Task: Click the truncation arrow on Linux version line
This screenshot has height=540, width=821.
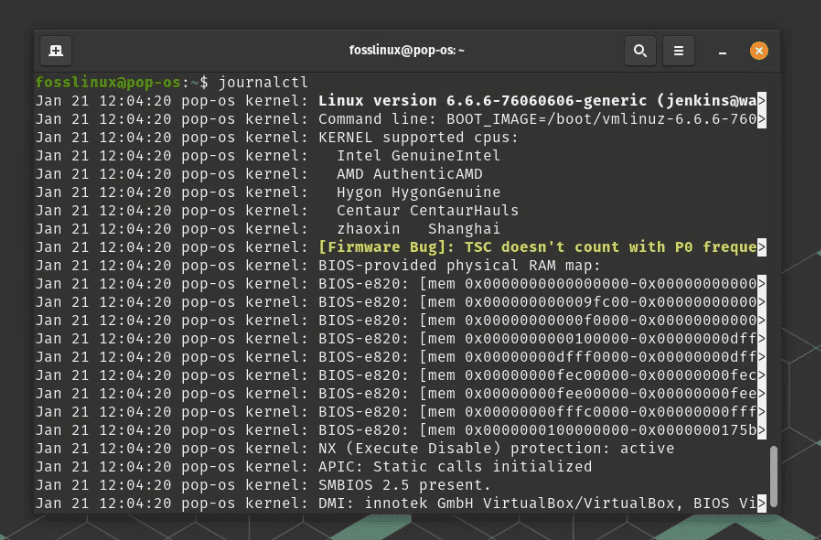Action: (x=762, y=100)
